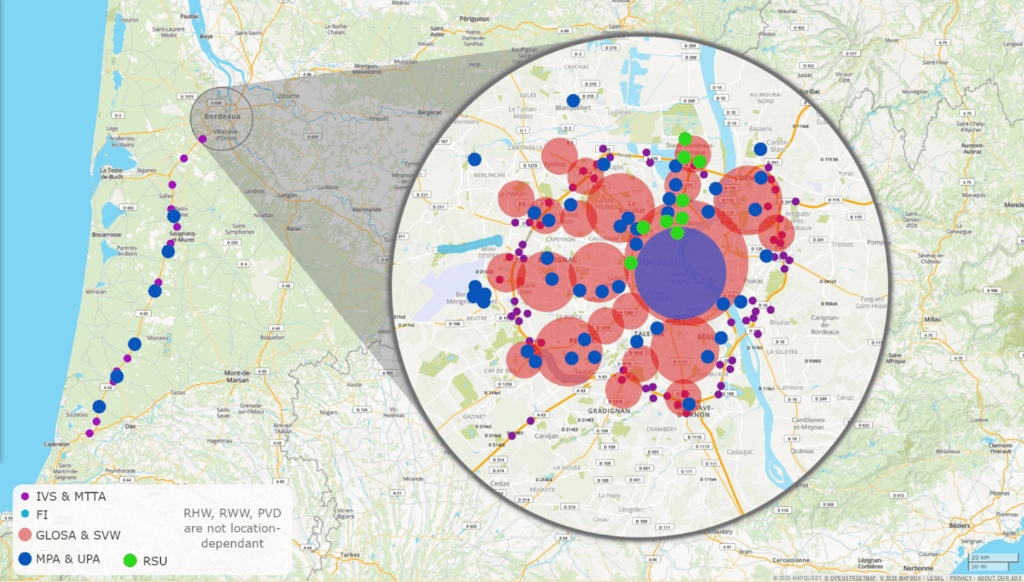Click the Dax city label
The height and width of the screenshot is (582, 1024).
pos(131,426)
